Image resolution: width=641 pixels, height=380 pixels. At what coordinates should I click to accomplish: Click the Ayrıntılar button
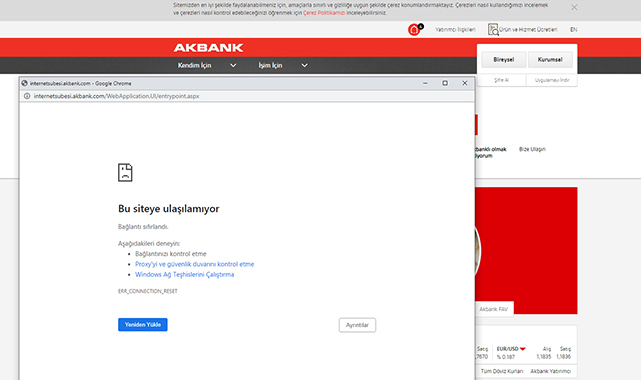pyautogui.click(x=357, y=325)
